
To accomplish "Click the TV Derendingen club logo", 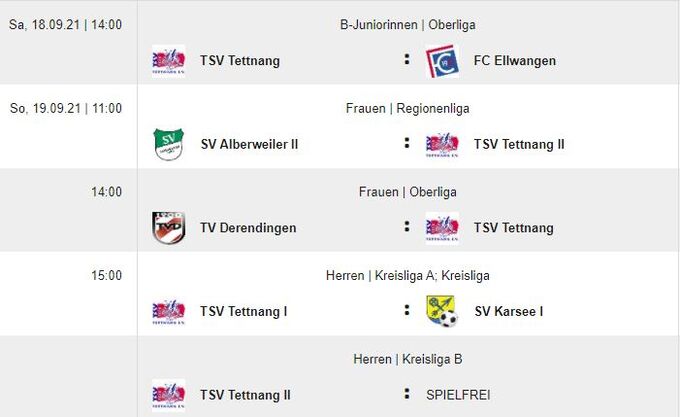I will [x=167, y=228].
